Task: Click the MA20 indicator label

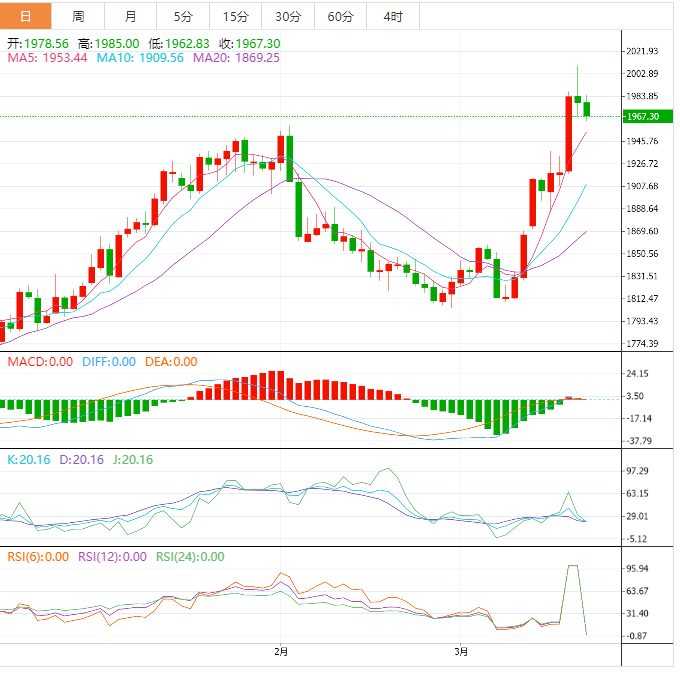Action: click(236, 58)
